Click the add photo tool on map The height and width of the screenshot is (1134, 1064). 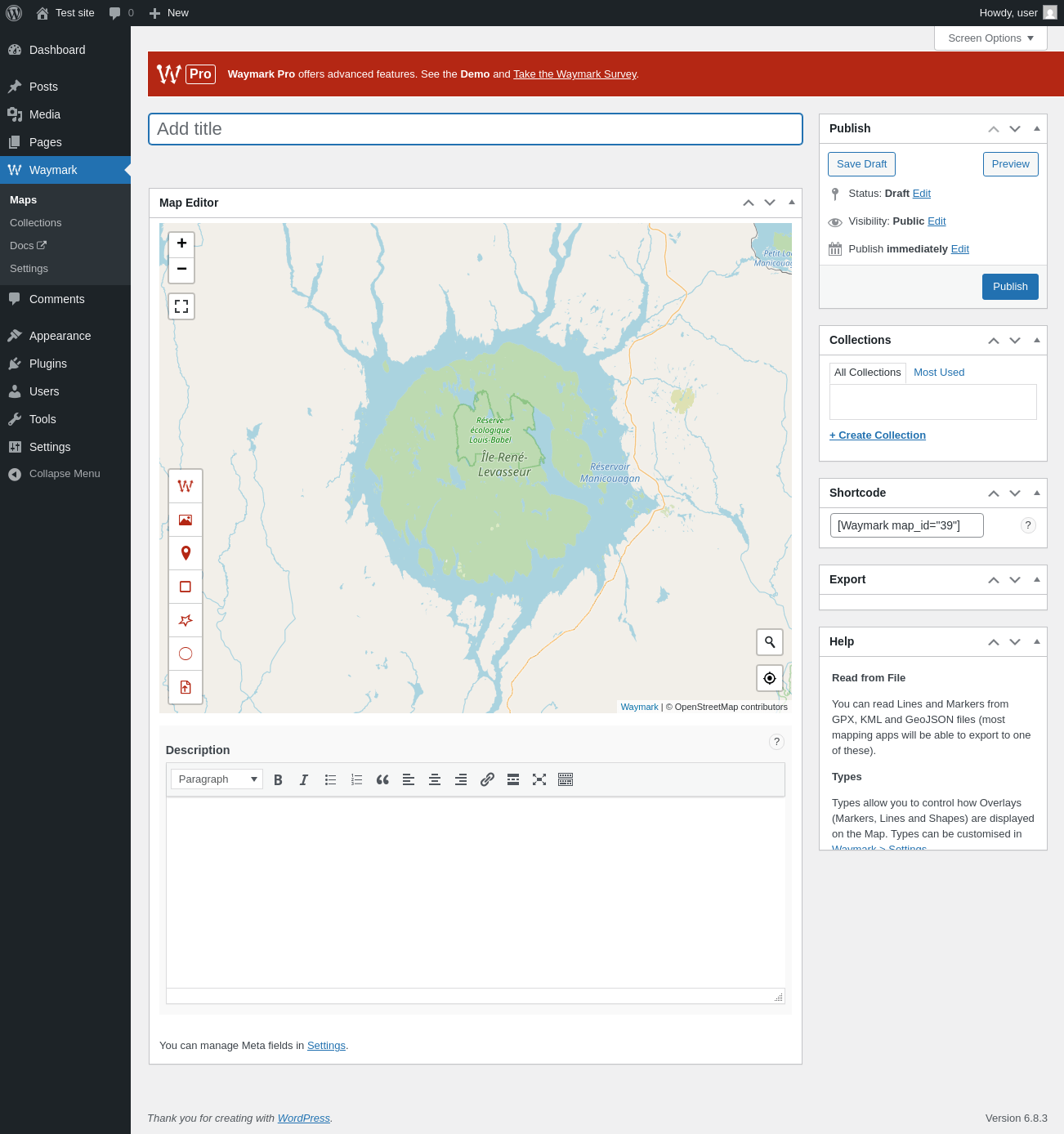click(186, 520)
